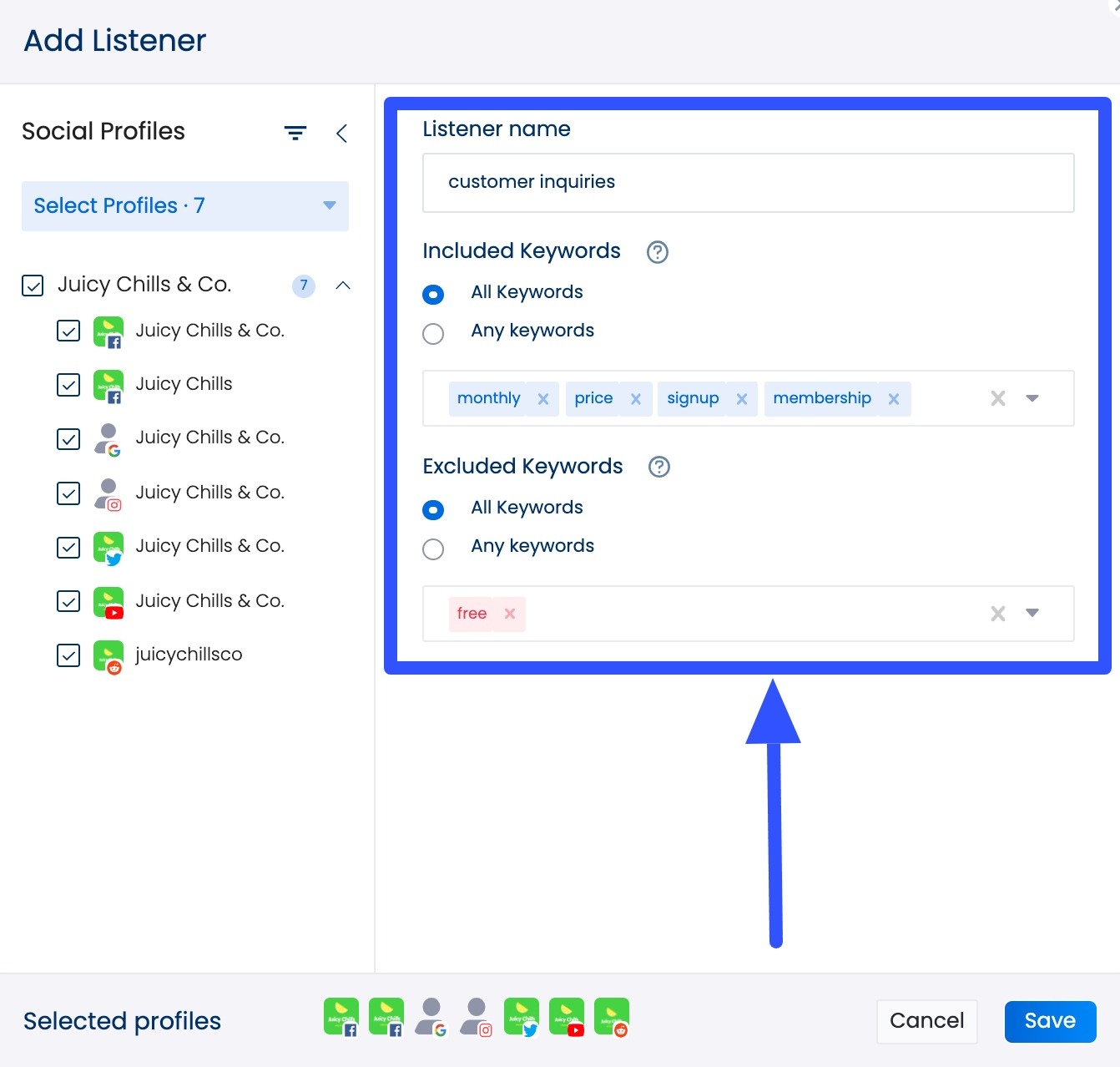Image resolution: width=1120 pixels, height=1067 pixels.
Task: Open the Select Profiles dropdown
Action: point(184,206)
